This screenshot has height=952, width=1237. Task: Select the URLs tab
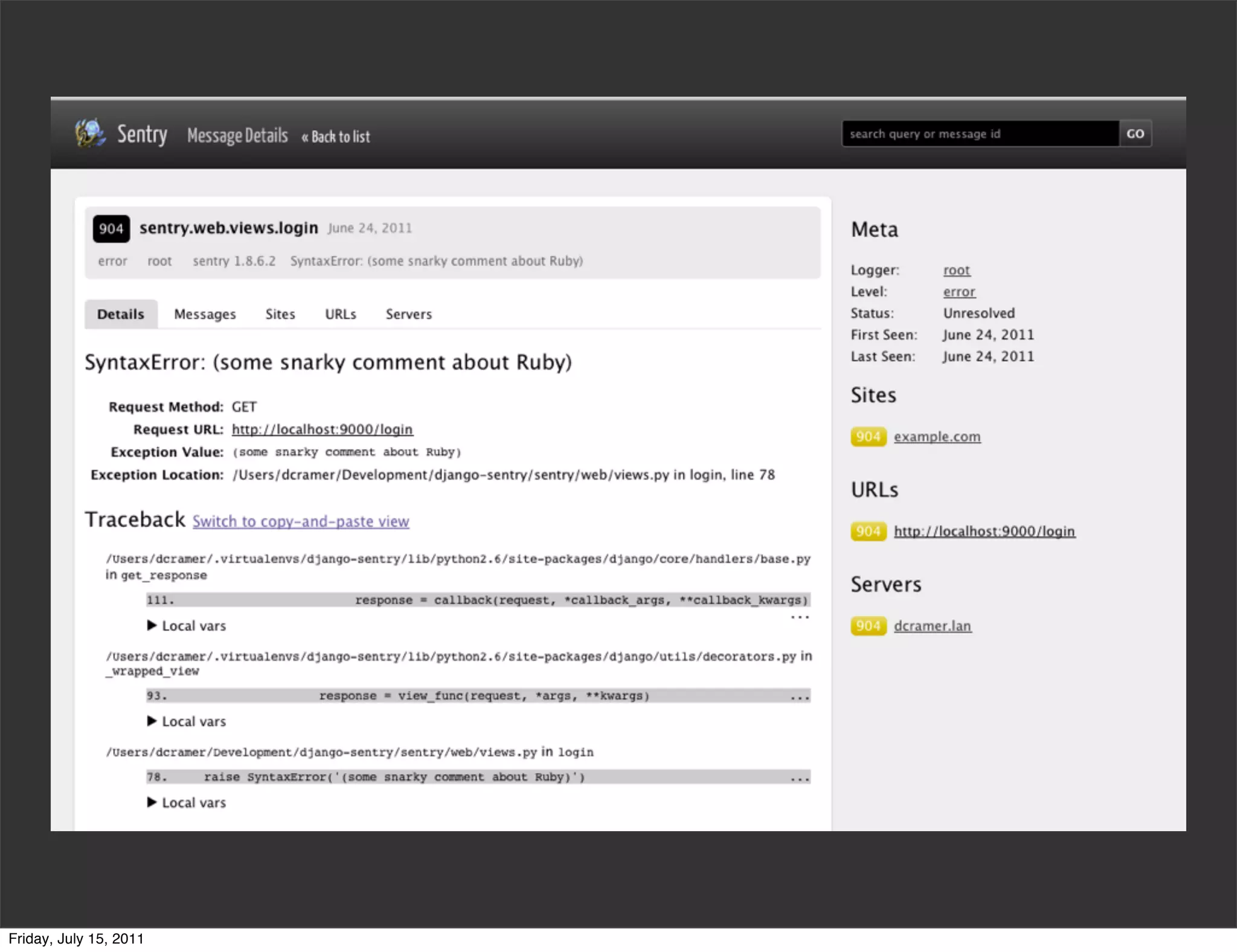[341, 314]
